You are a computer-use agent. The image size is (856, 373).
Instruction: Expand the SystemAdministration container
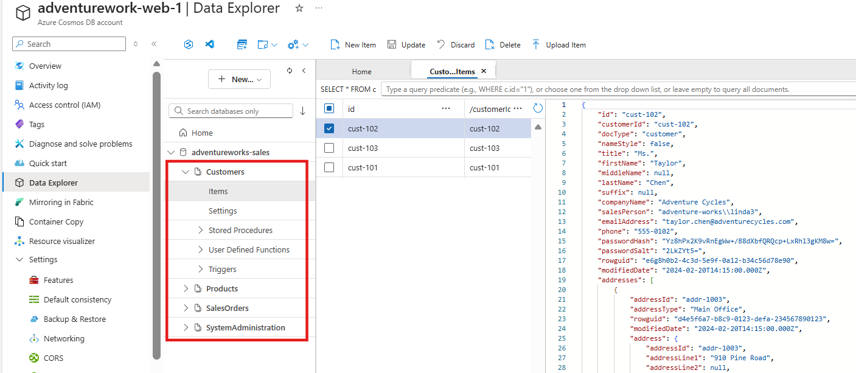(186, 328)
